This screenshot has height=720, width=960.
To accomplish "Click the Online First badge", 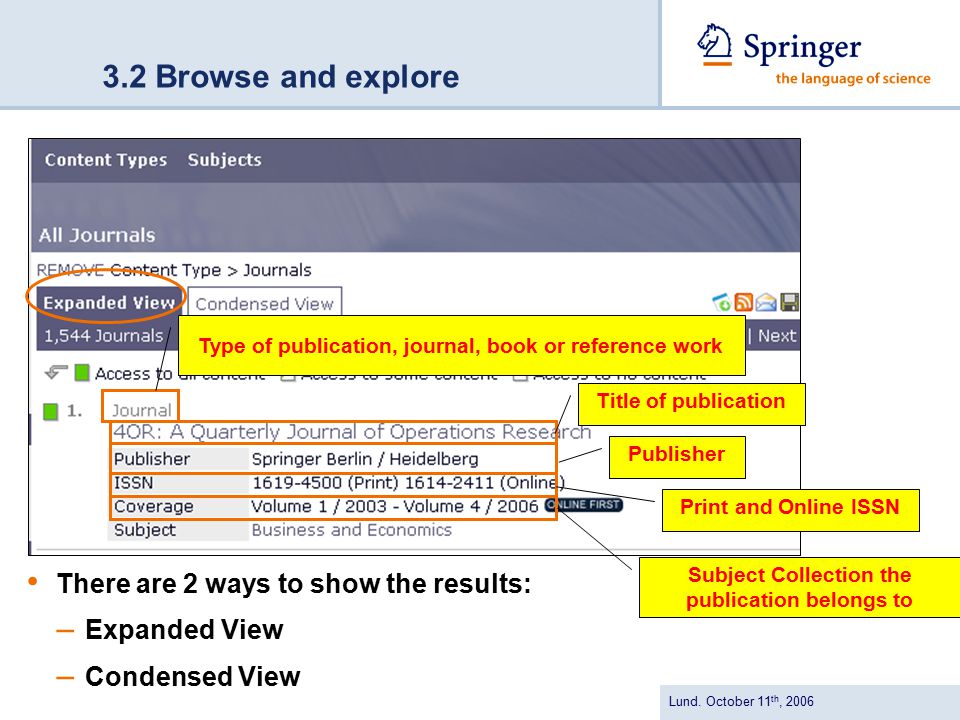I will [583, 504].
